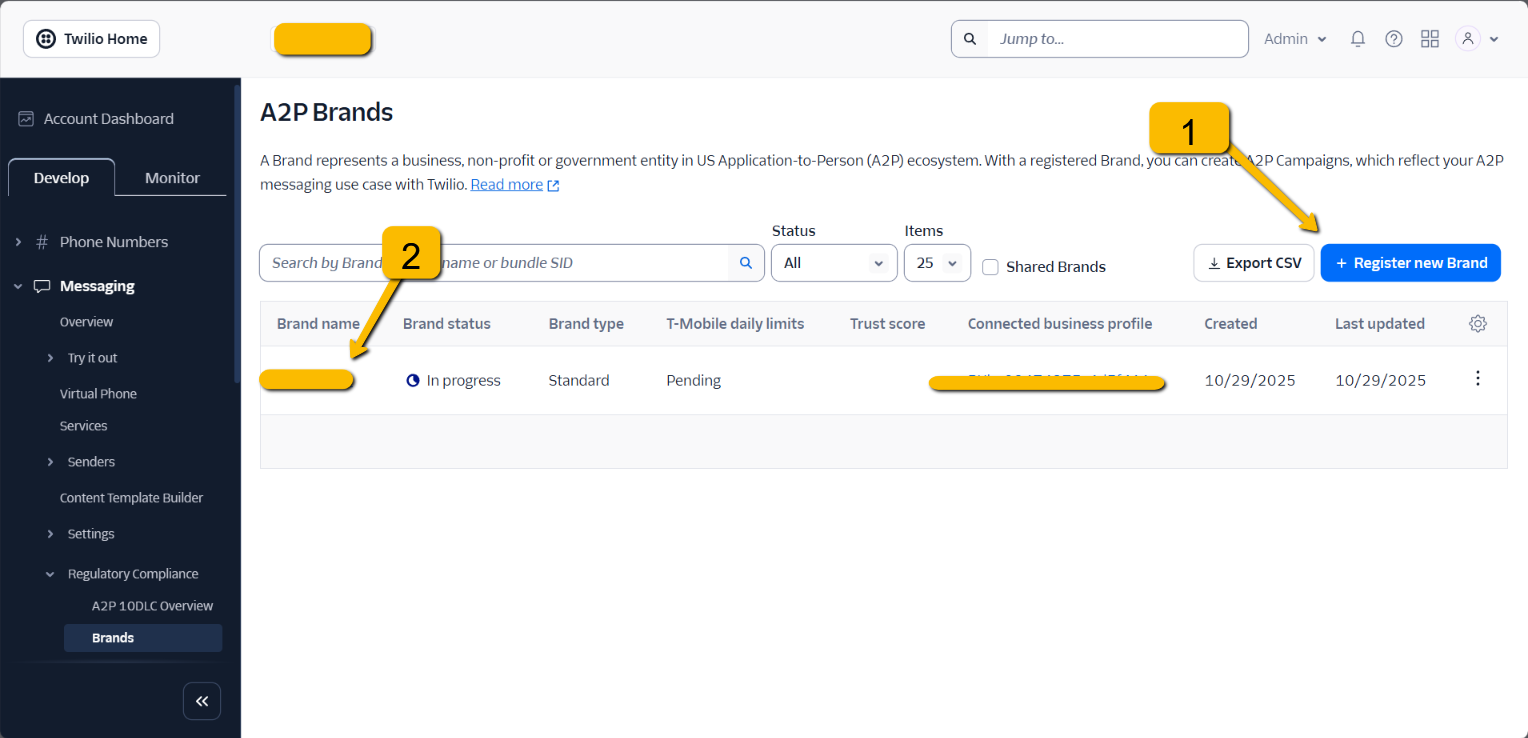Viewport: 1528px width, 738px height.
Task: Click the In progress status indicator
Action: point(453,380)
